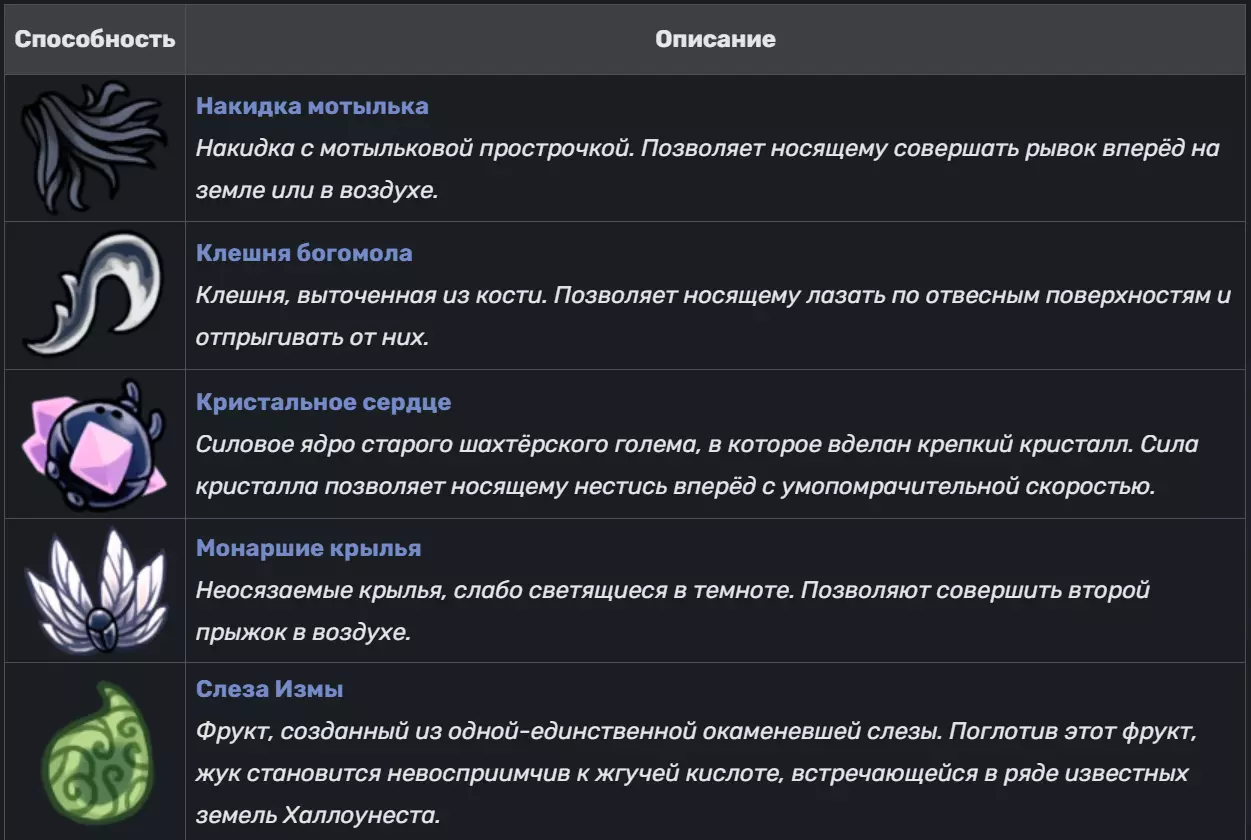
Task: Click the "Способность" column header
Action: [95, 40]
